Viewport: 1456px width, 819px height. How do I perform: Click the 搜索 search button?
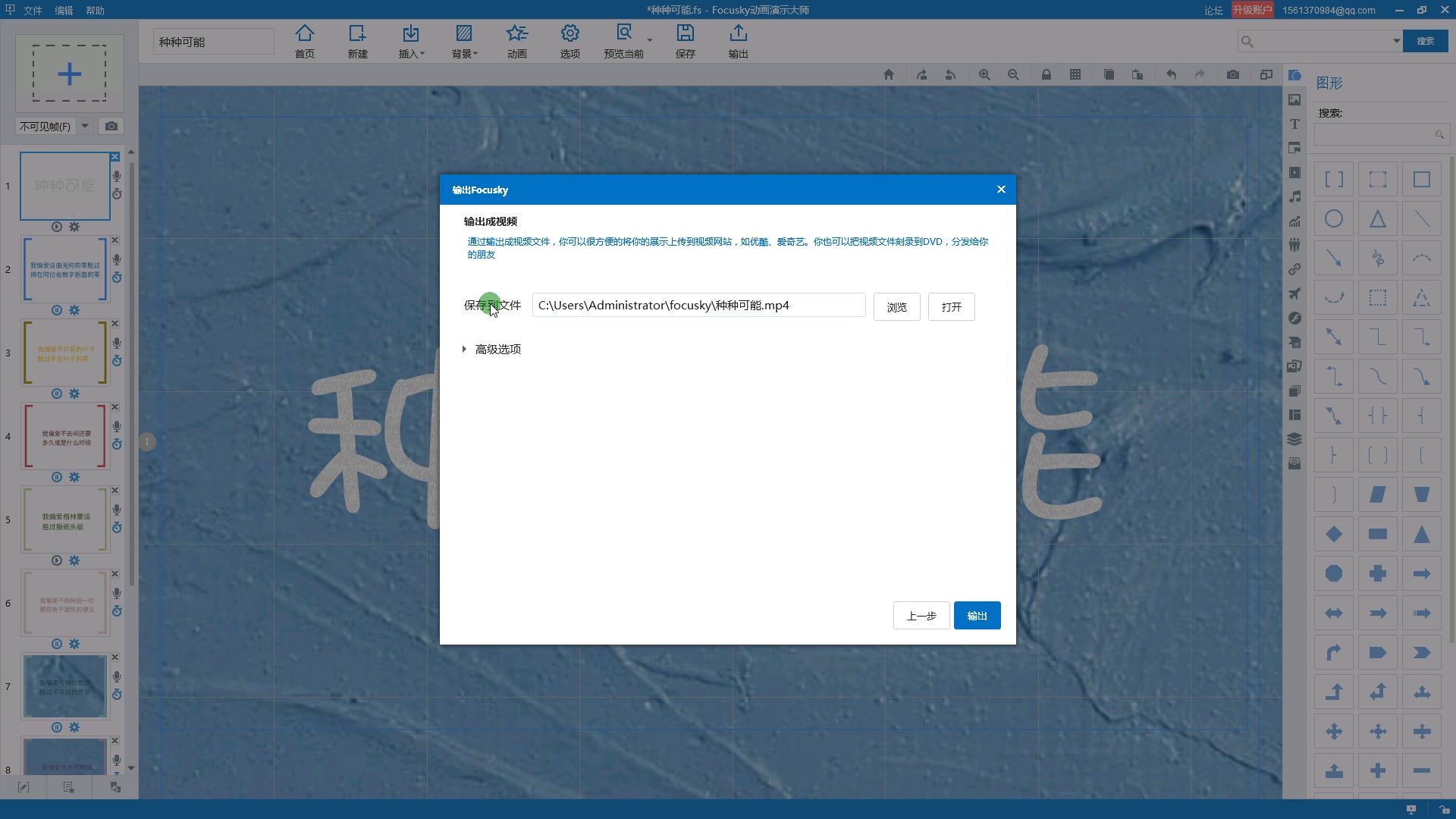(1426, 41)
